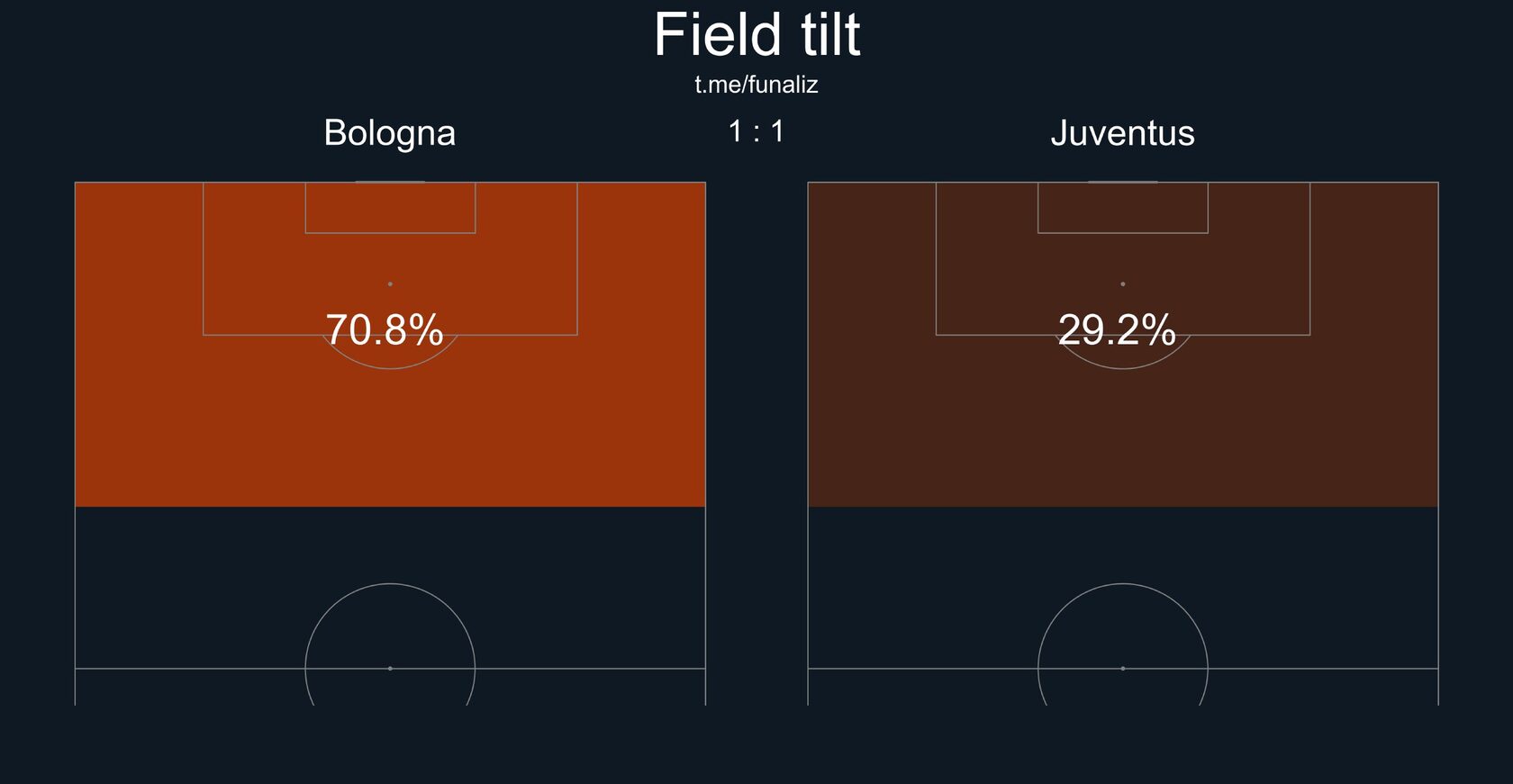The height and width of the screenshot is (784, 1513).
Task: Click the Juventus pitch goal line marker
Action: [x=1122, y=182]
